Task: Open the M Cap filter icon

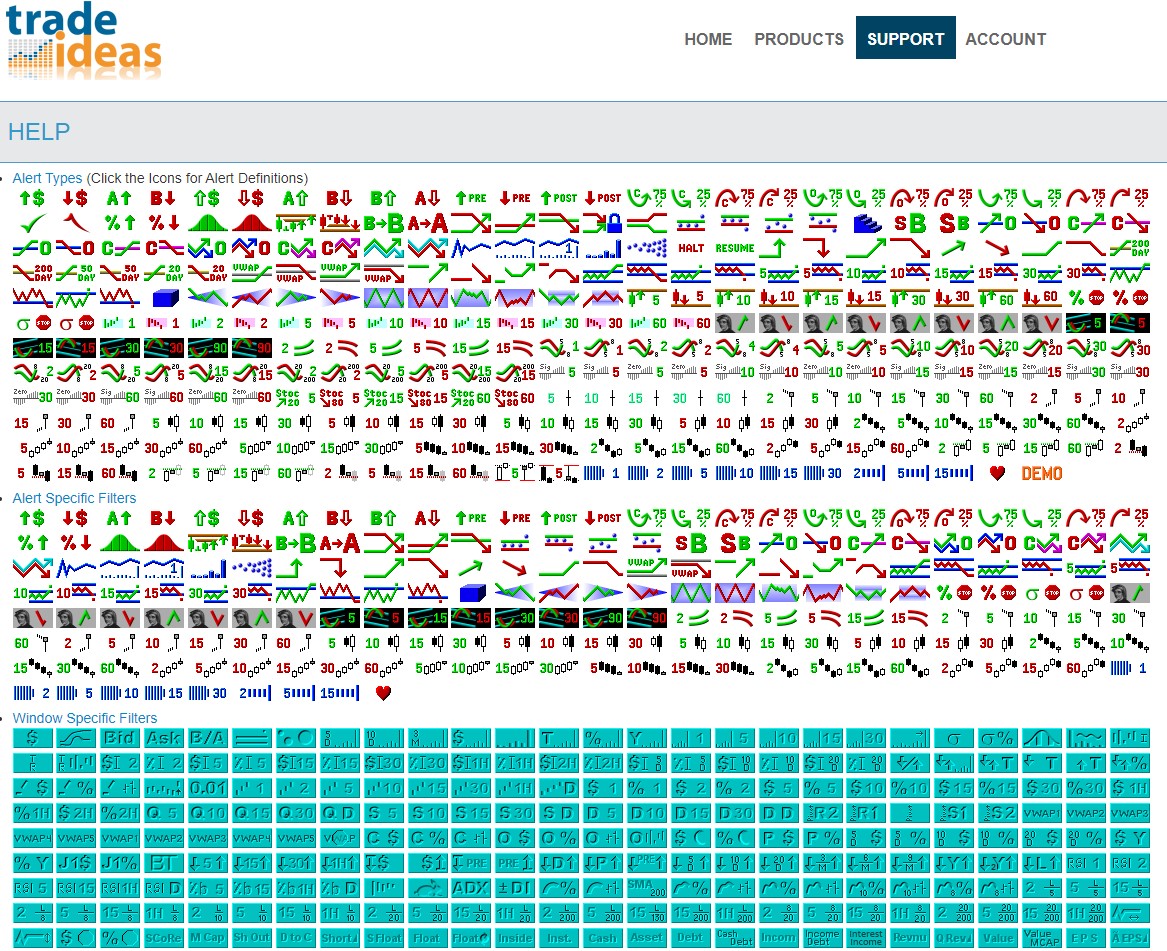Action: click(208, 938)
